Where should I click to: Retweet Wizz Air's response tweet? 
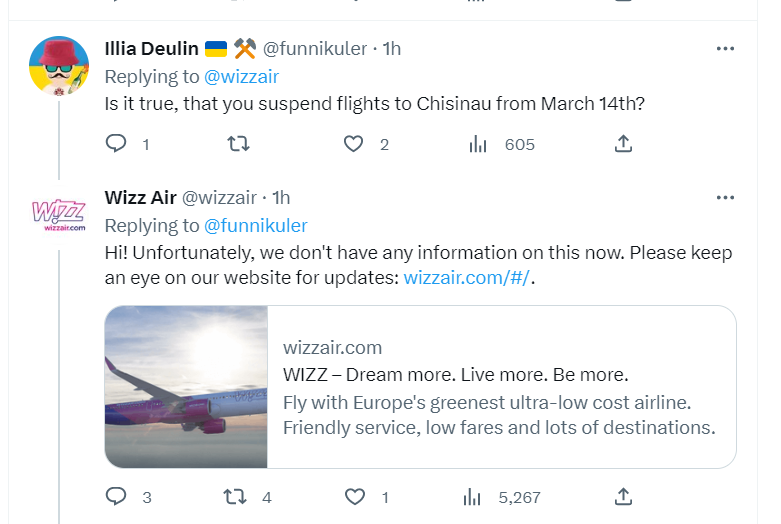[x=233, y=496]
